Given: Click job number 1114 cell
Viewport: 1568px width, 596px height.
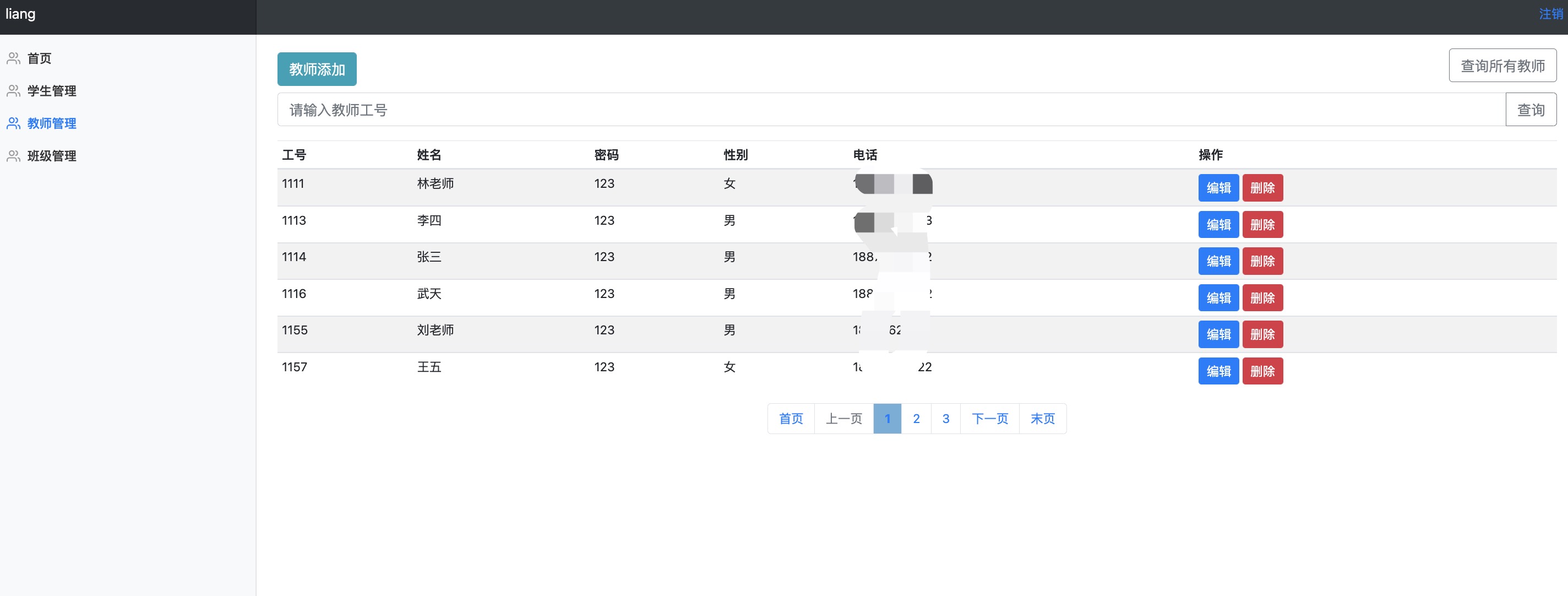Looking at the screenshot, I should 294,257.
